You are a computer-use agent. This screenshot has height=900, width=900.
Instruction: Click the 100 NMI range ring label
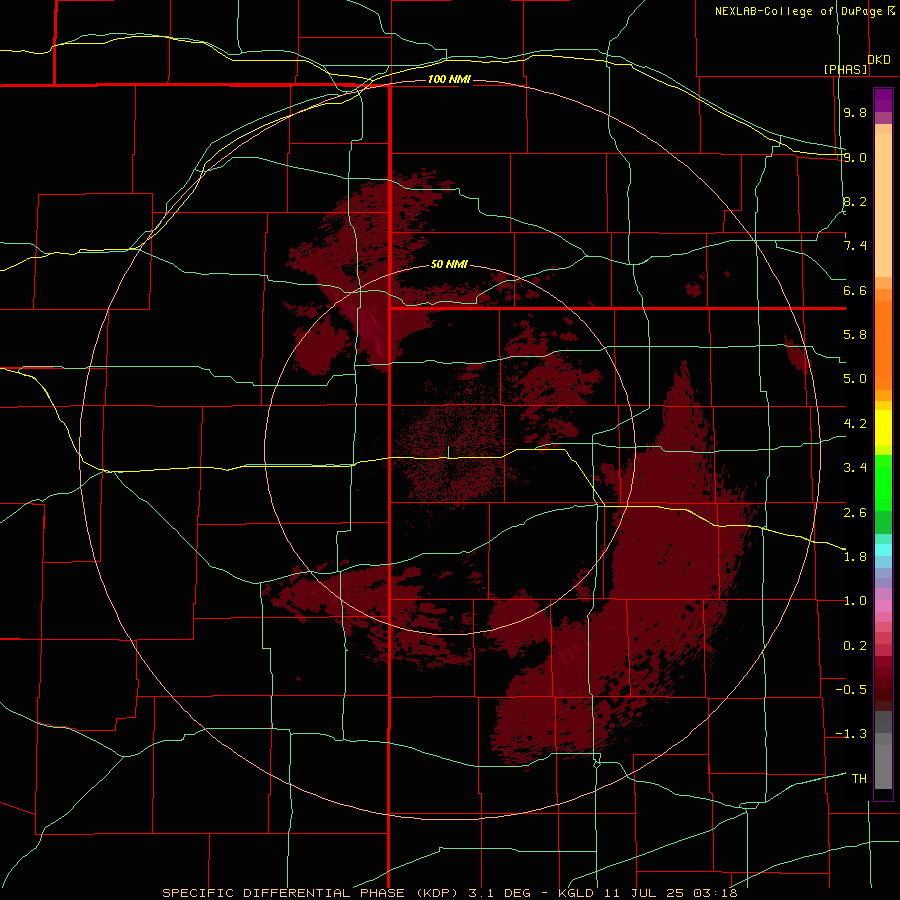click(x=449, y=79)
